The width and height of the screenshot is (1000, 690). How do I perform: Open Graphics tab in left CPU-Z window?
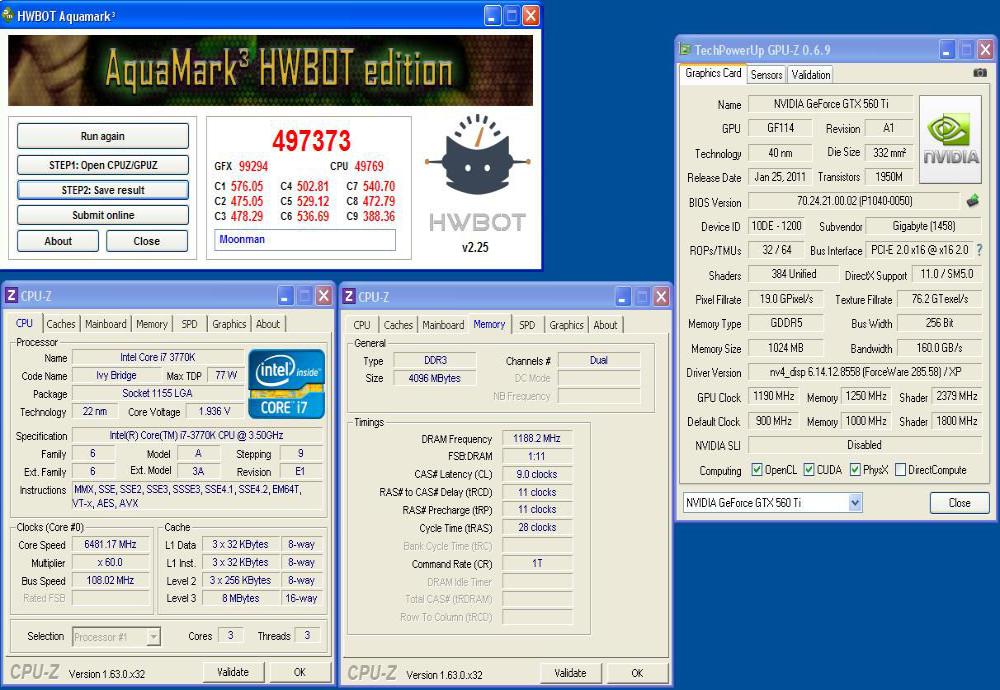click(x=229, y=324)
